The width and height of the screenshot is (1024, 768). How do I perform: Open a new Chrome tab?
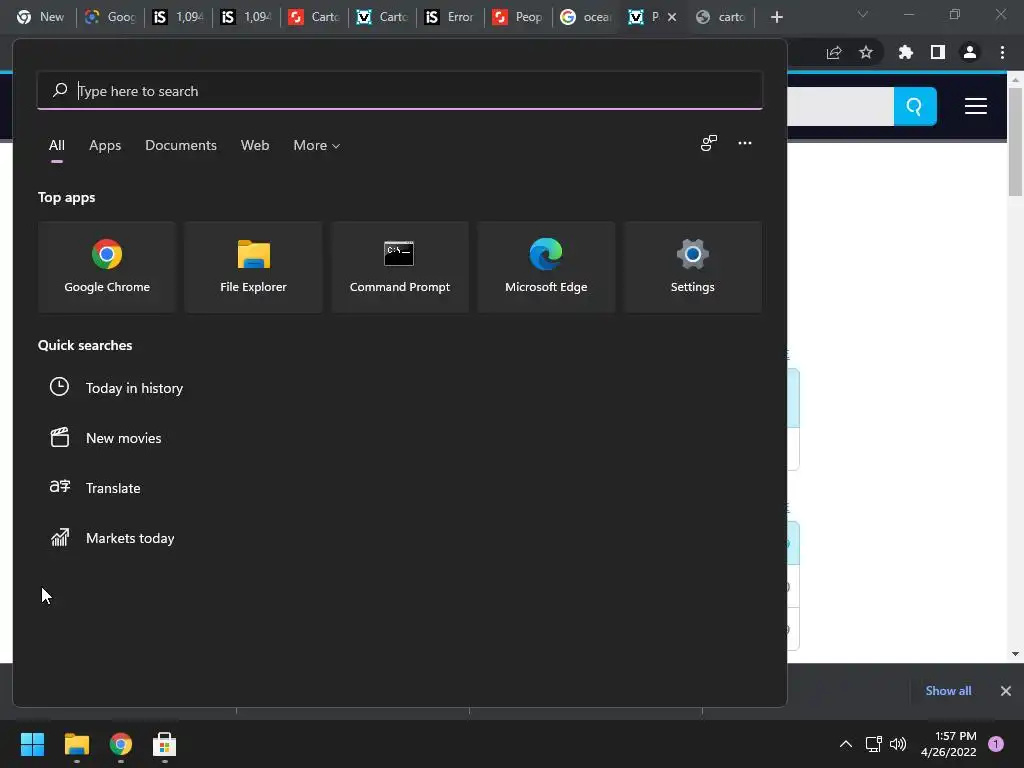[x=776, y=17]
